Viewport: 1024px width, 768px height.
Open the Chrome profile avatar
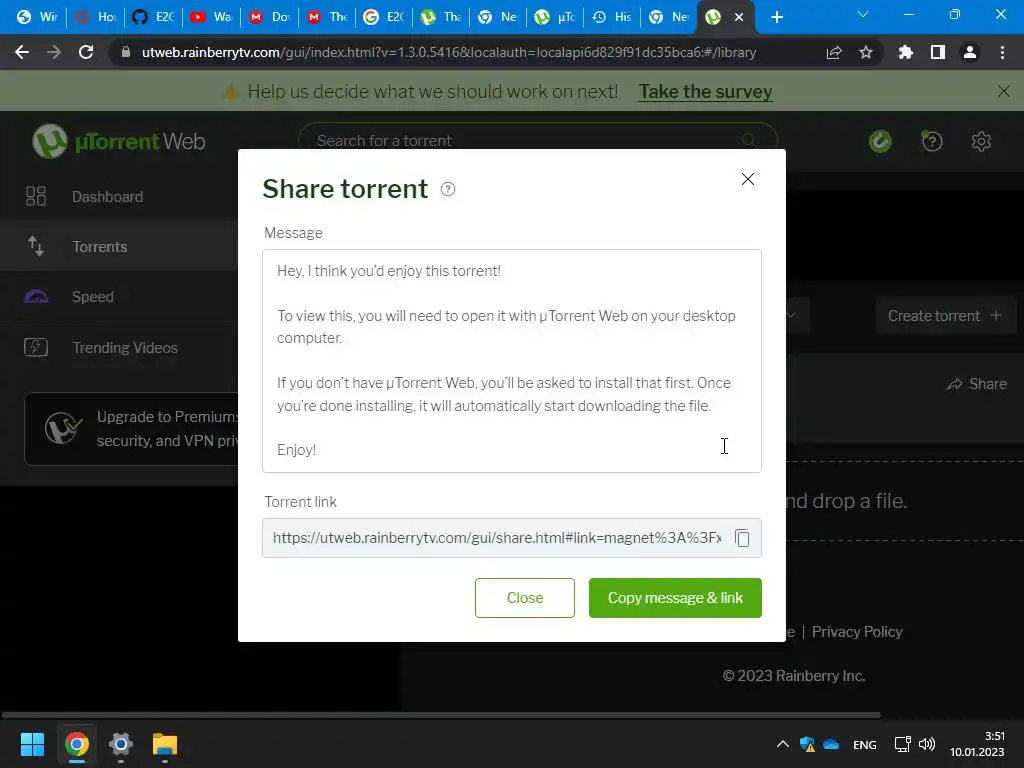pos(970,52)
